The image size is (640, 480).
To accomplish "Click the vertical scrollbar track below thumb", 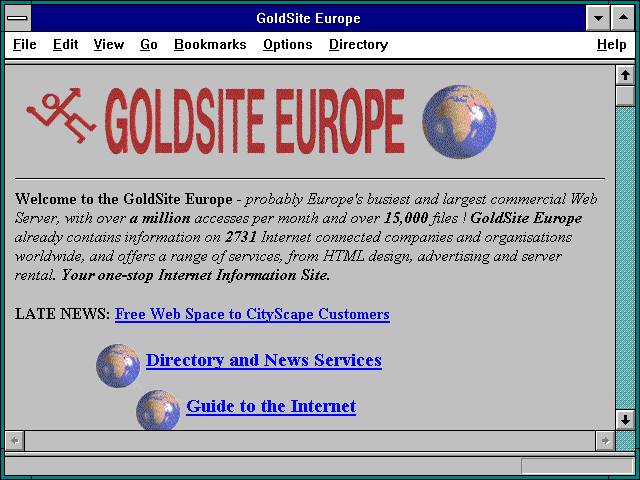I will coord(625,258).
